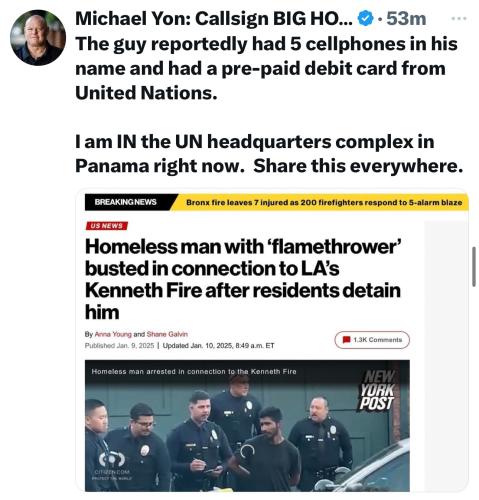Click the Homeless man flamethrower headline

point(243,279)
